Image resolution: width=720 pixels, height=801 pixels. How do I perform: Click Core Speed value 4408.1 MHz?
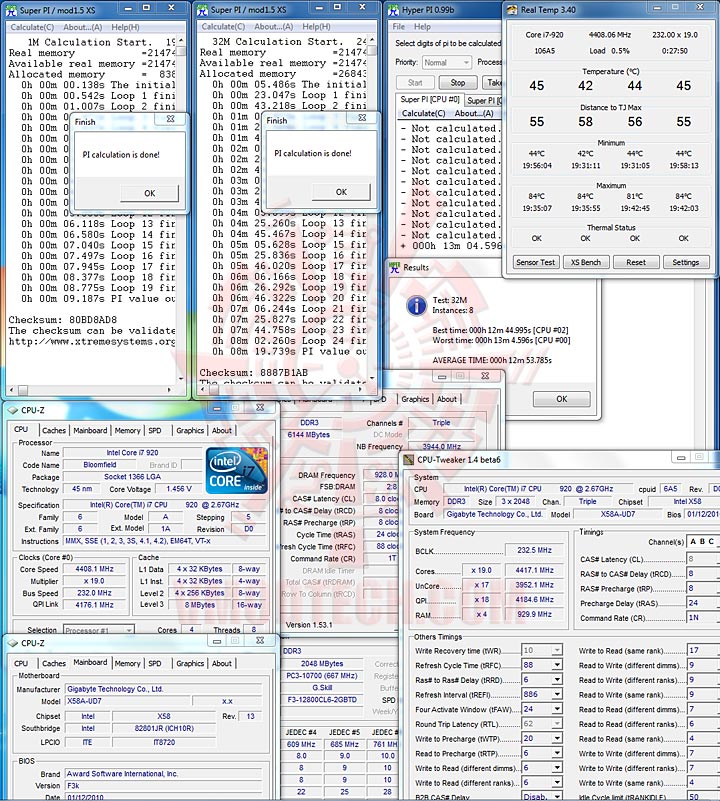coord(94,569)
